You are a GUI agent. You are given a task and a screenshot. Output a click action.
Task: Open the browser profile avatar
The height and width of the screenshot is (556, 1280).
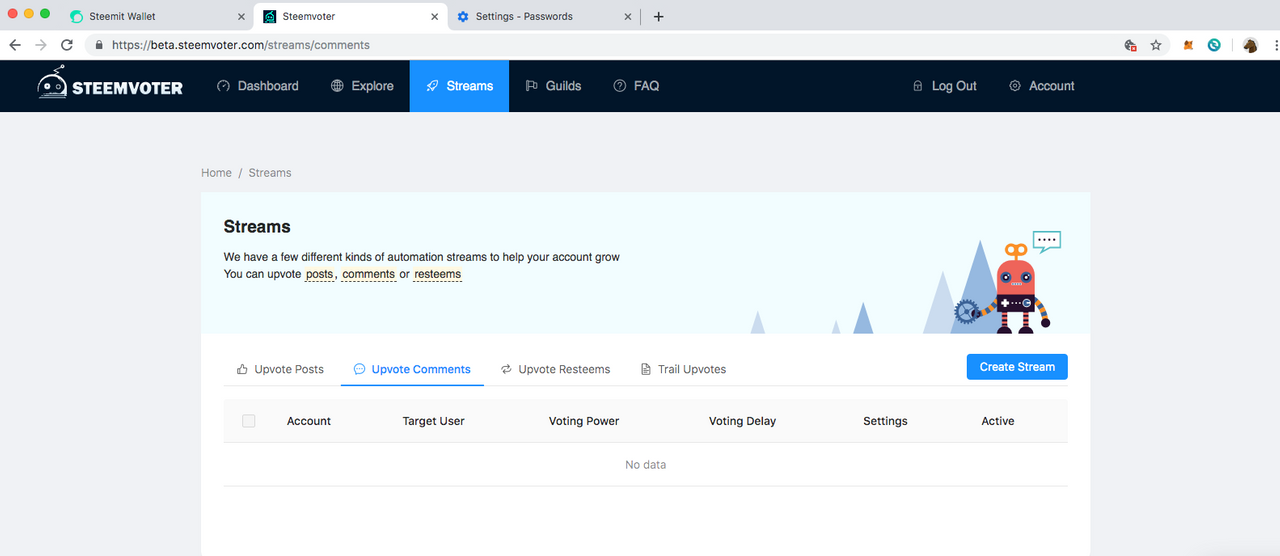pyautogui.click(x=1250, y=45)
